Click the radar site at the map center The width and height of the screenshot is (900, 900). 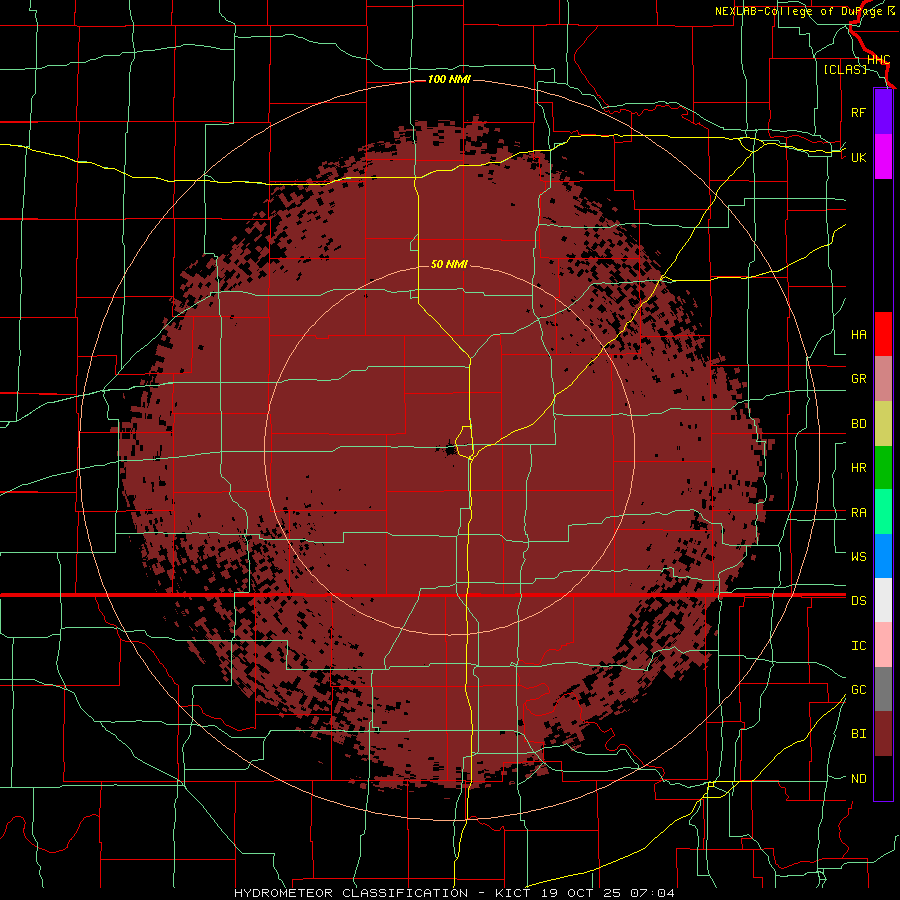(x=449, y=449)
